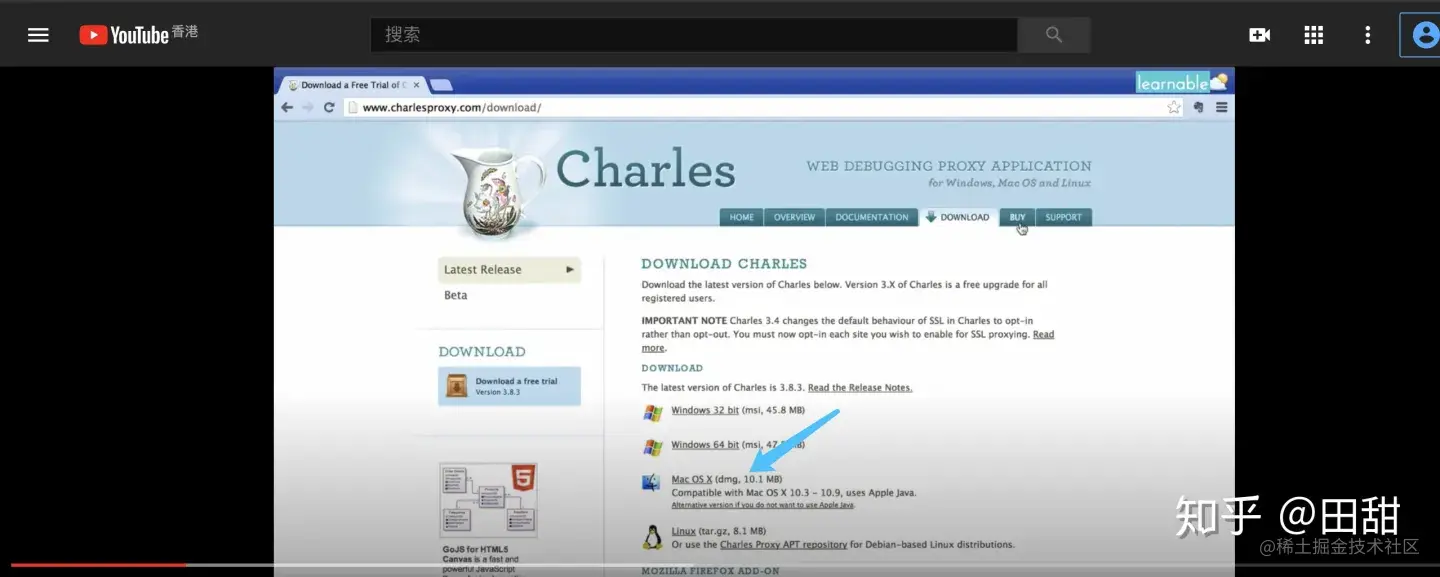Click sidebar 'DOWNLOAD' heading text

(482, 352)
